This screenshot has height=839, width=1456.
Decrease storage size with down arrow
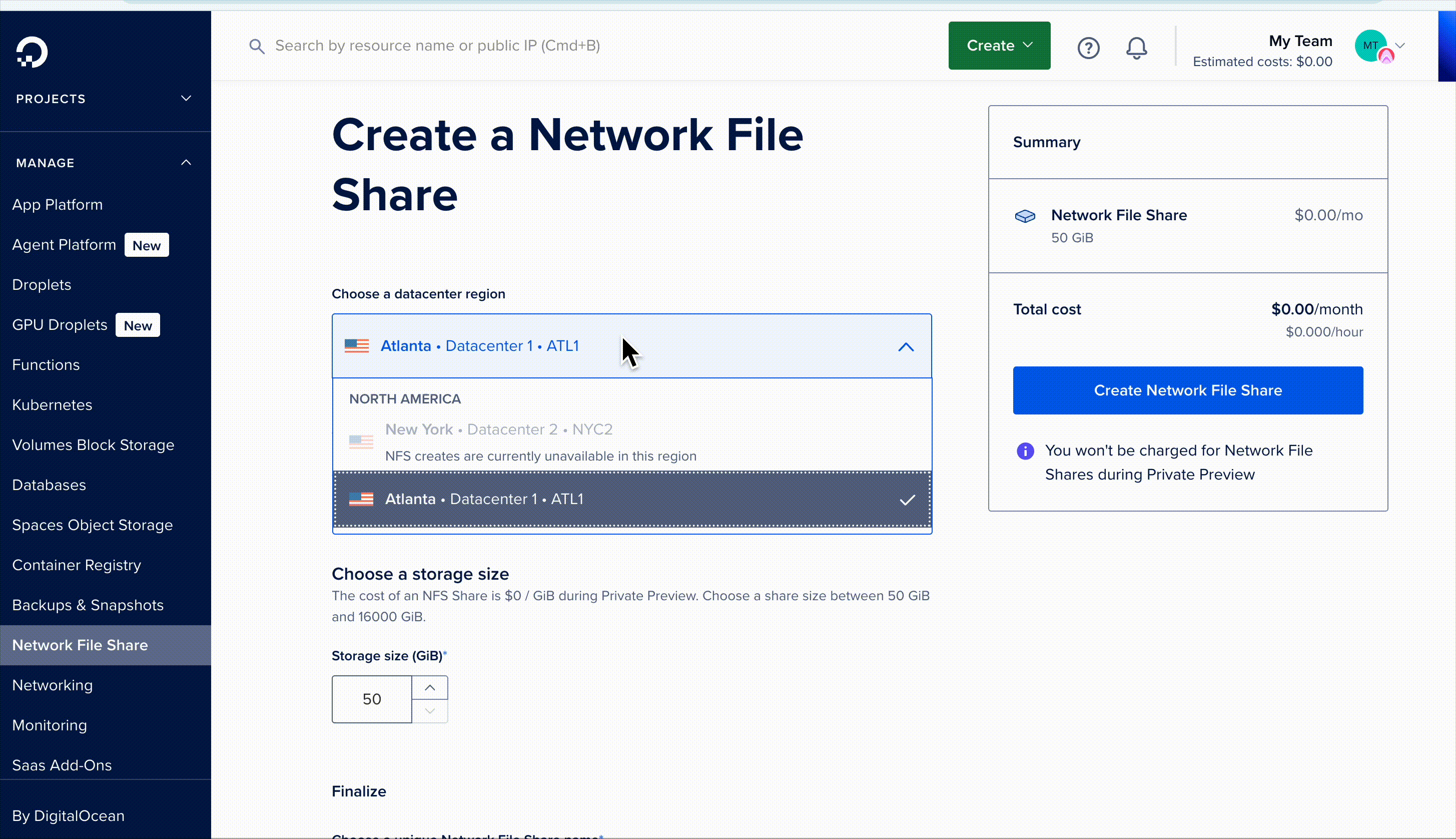point(430,711)
